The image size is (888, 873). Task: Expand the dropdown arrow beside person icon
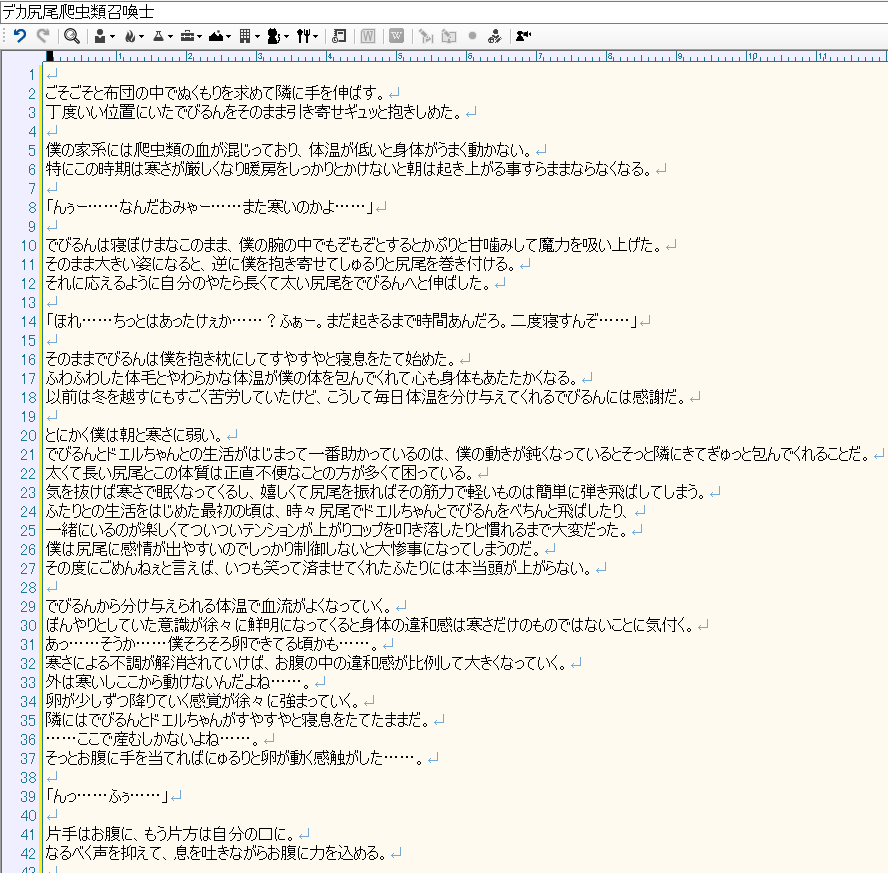click(112, 37)
